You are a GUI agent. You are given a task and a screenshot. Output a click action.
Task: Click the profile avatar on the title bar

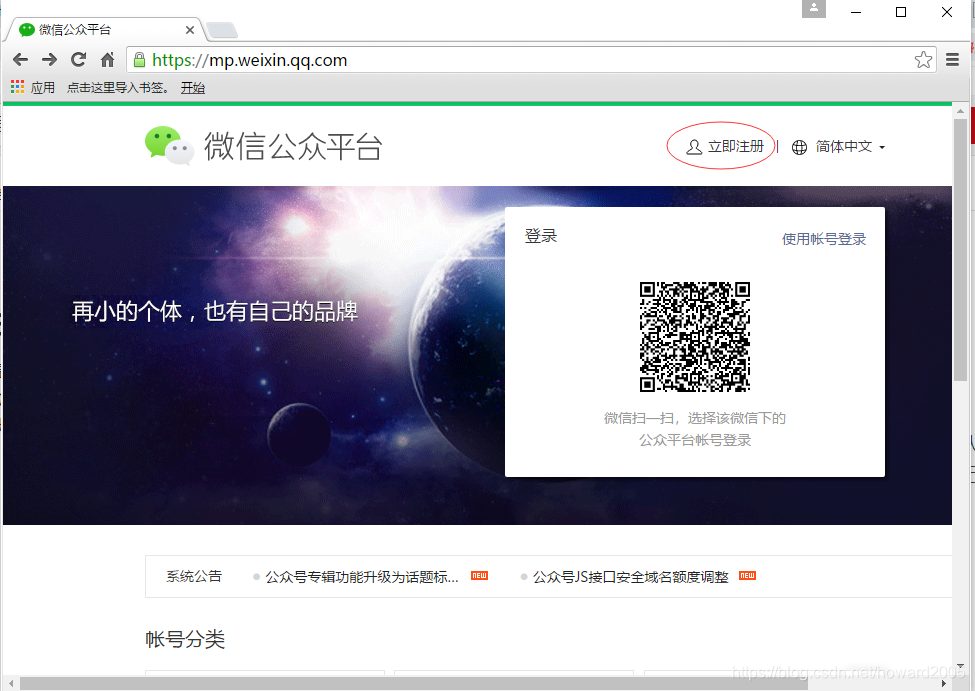coord(813,11)
